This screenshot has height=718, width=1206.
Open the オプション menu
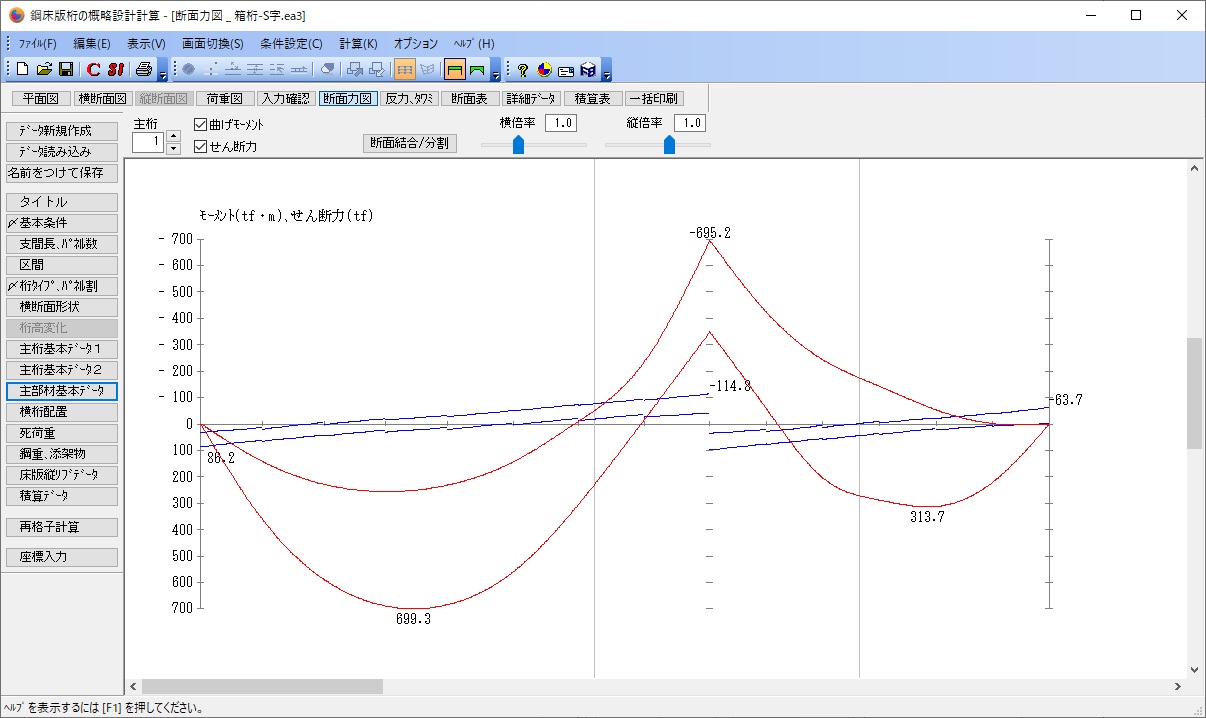pos(416,44)
